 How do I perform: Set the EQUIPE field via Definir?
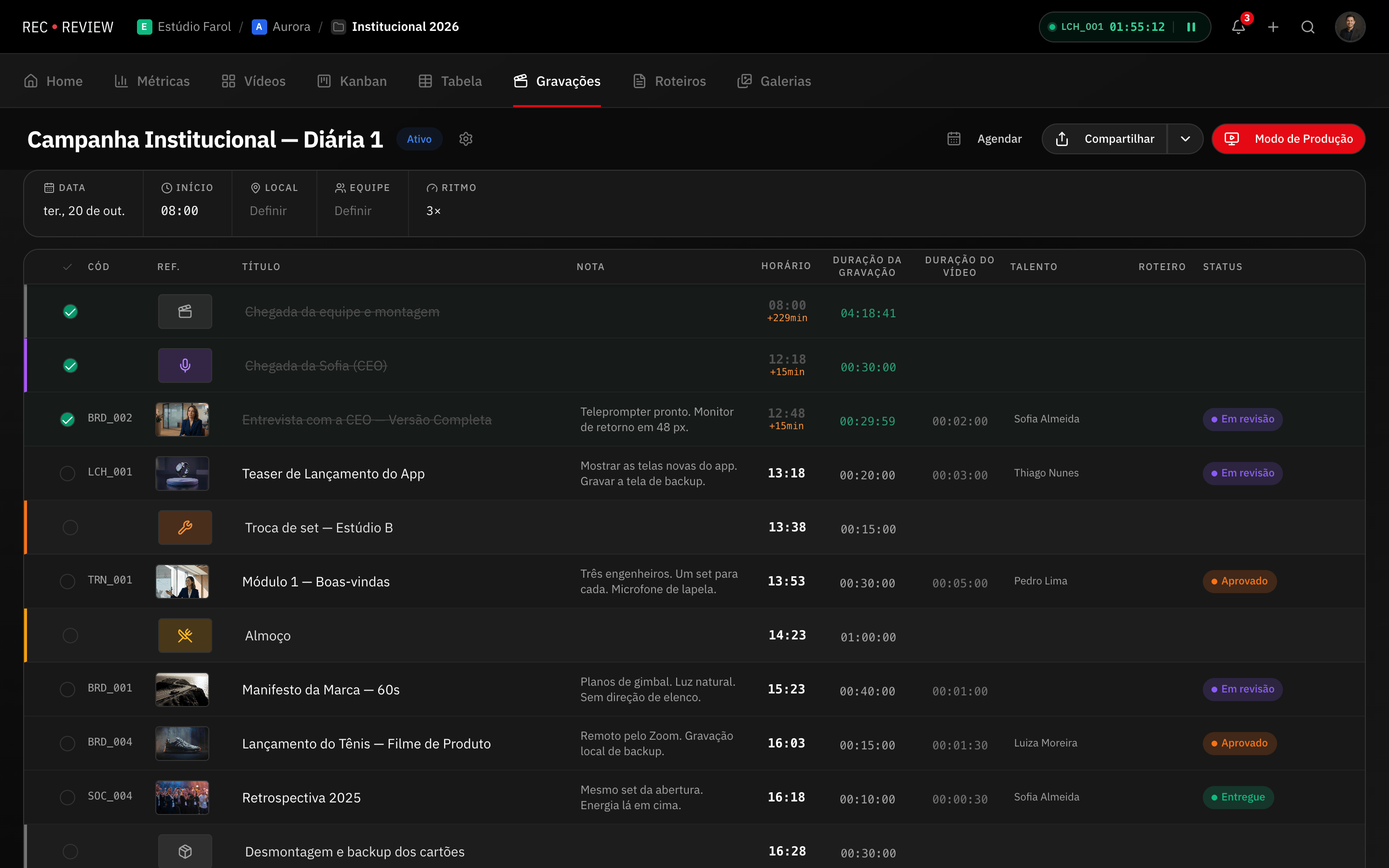point(353,211)
